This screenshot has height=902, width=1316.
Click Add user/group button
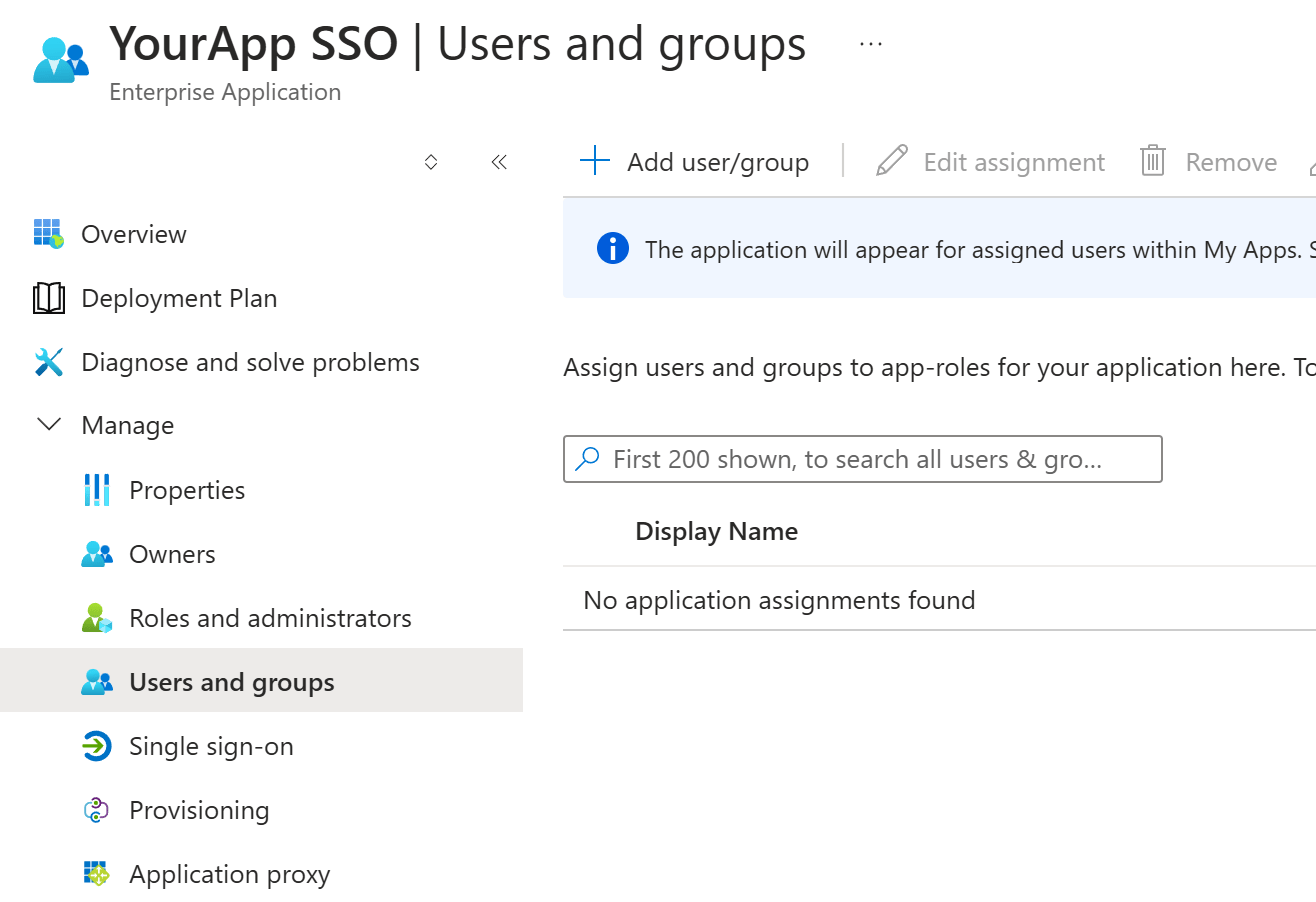[695, 162]
